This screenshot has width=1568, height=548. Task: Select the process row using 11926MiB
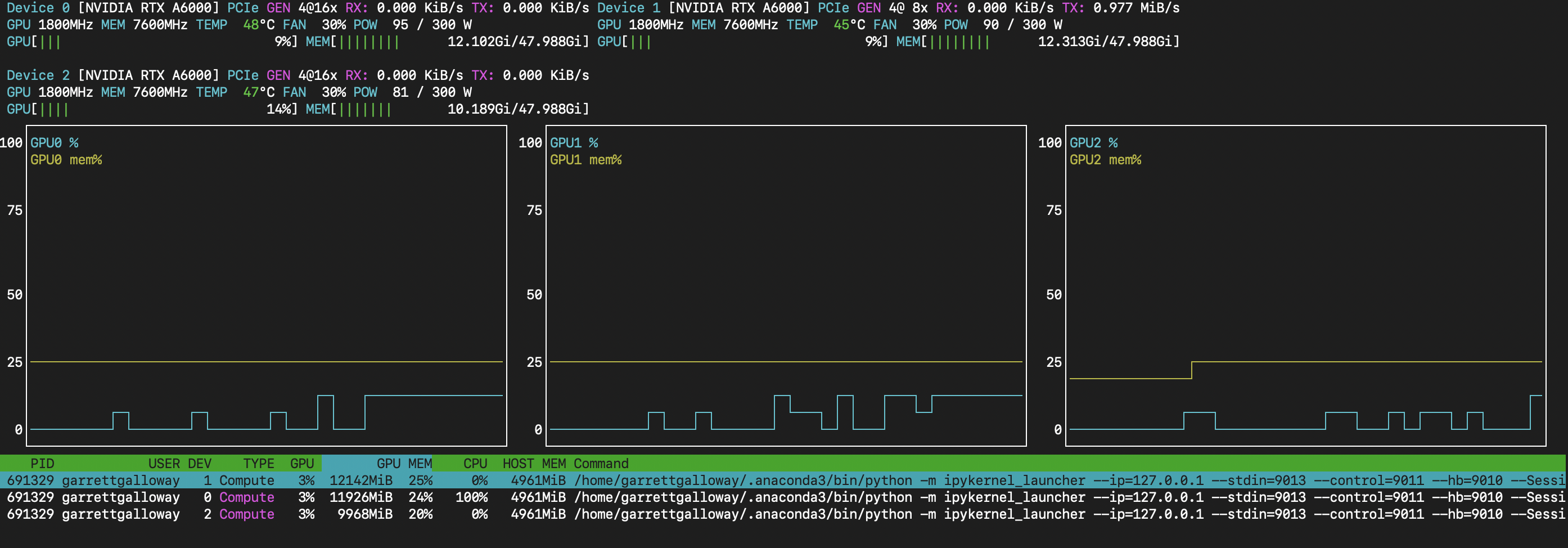click(x=361, y=497)
